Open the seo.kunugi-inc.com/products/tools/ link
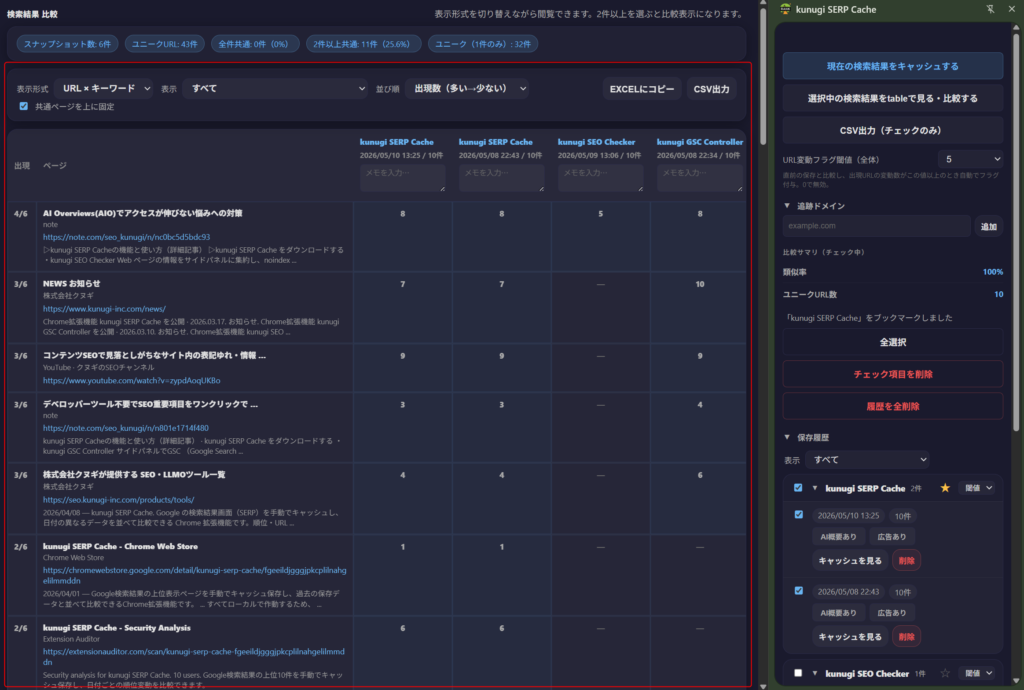The image size is (1024, 690). click(x=119, y=499)
